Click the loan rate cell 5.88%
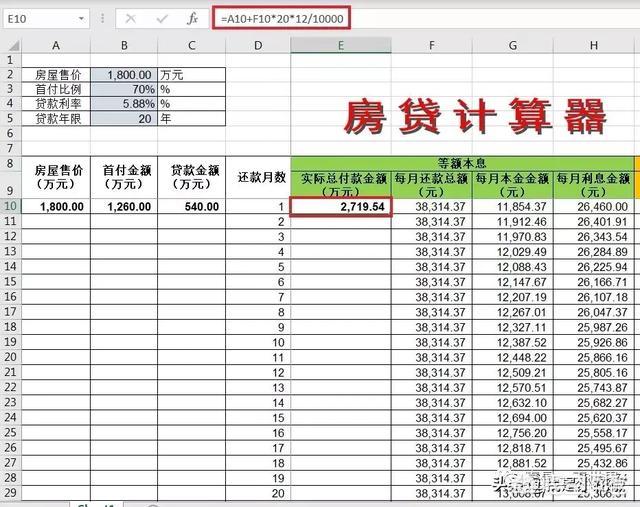 123,103
